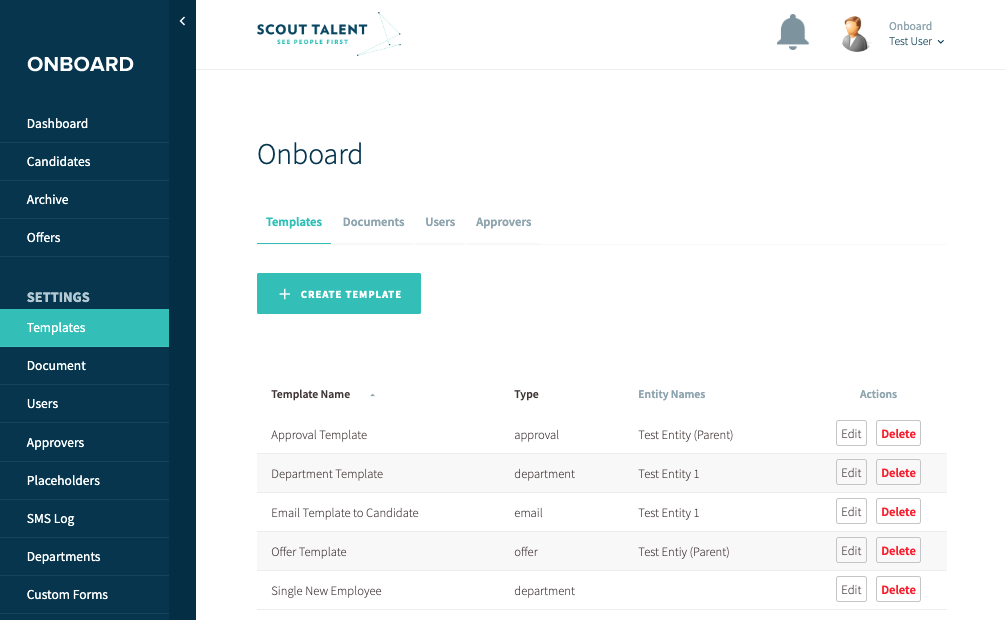Click the Type column header
Screen dimensions: 1005x620
(x=526, y=394)
